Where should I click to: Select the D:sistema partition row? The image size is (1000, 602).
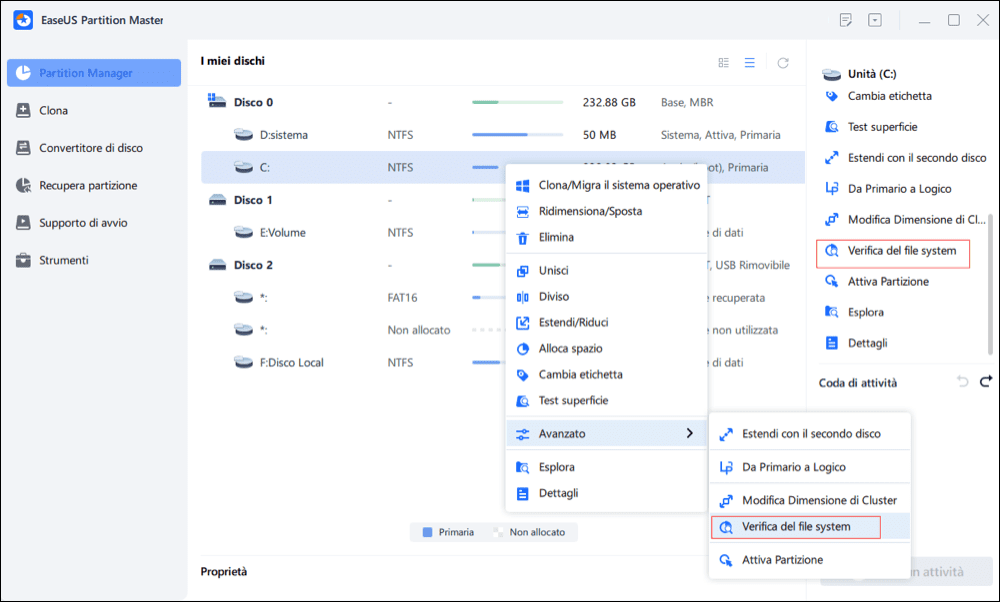coord(503,135)
